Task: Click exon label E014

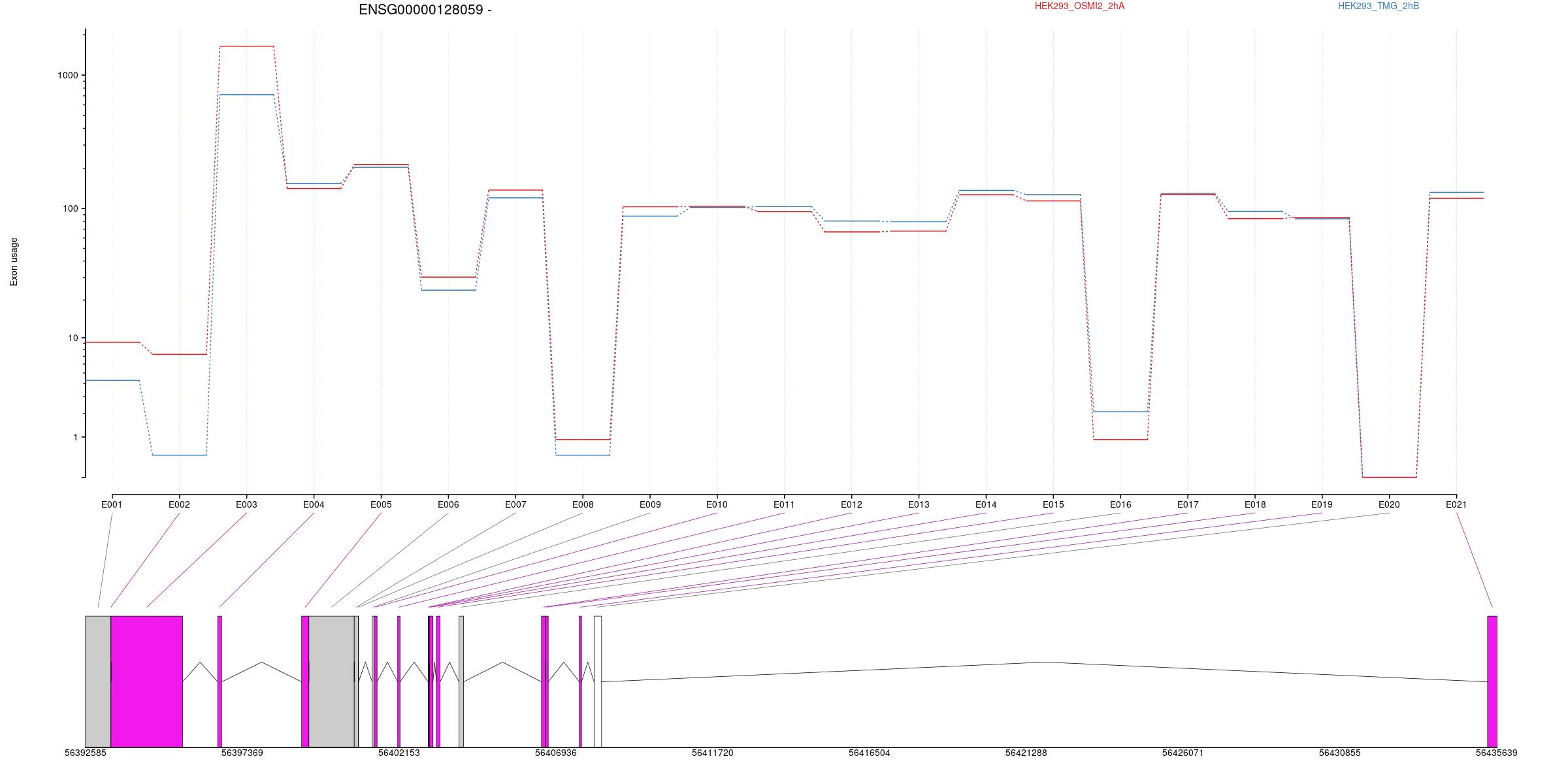Action: coord(986,504)
